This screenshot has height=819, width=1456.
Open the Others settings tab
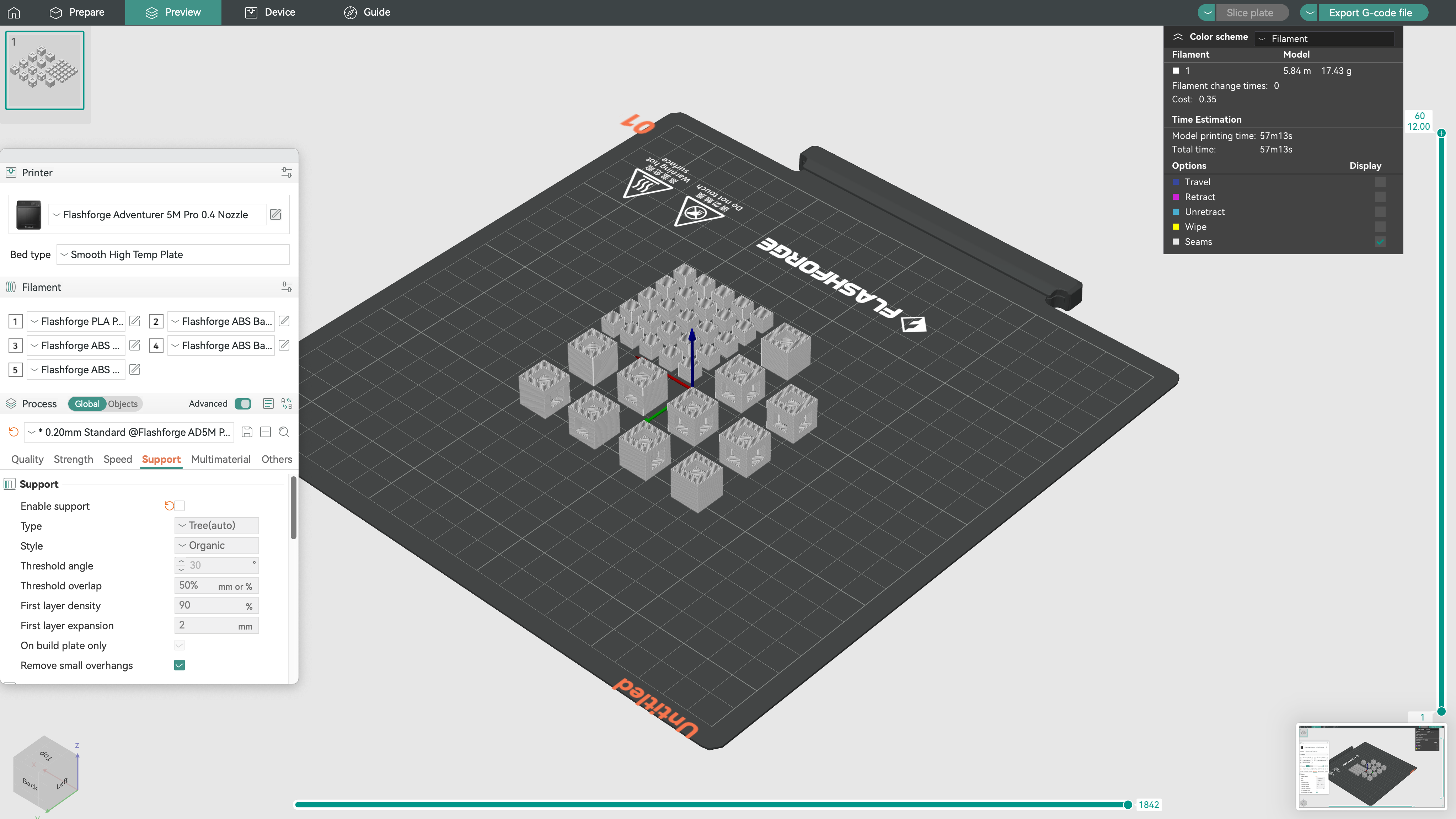coord(277,460)
